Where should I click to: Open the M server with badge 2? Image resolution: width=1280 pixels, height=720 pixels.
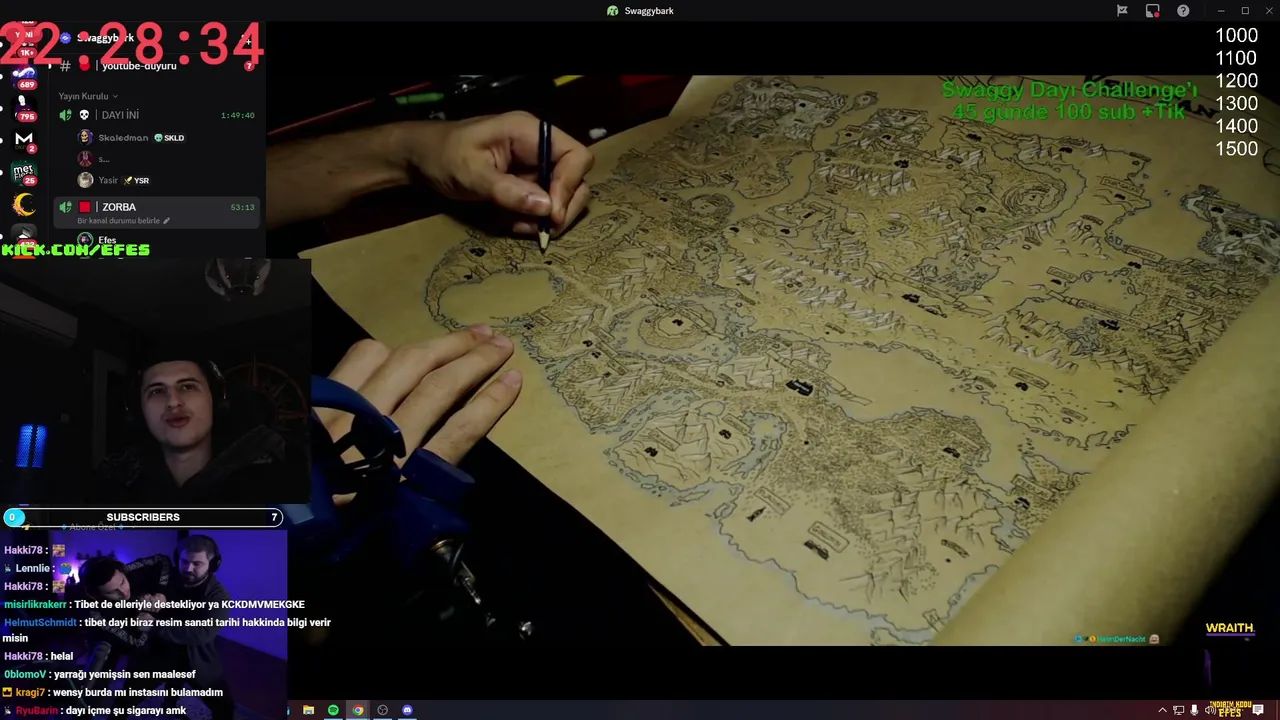coord(24,140)
